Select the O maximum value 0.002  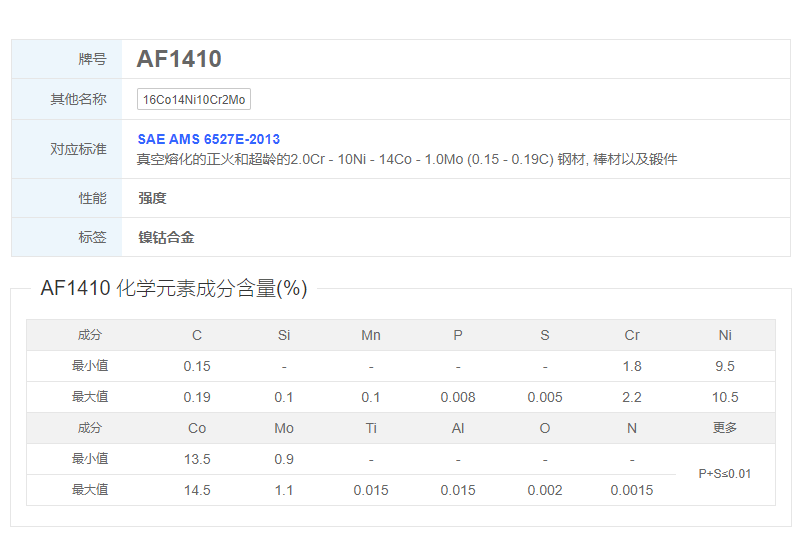(x=545, y=490)
